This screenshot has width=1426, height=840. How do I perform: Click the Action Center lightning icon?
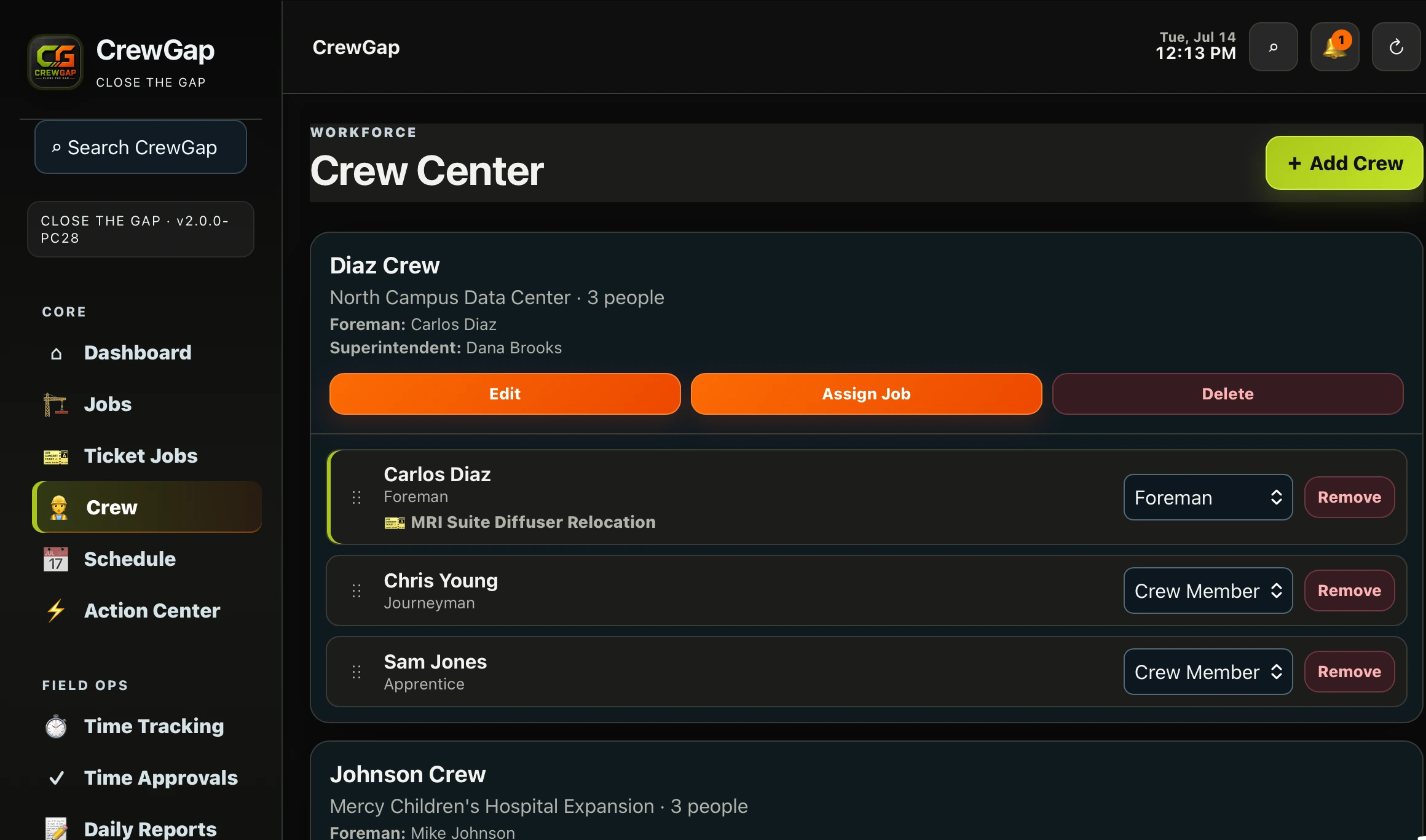[x=56, y=611]
